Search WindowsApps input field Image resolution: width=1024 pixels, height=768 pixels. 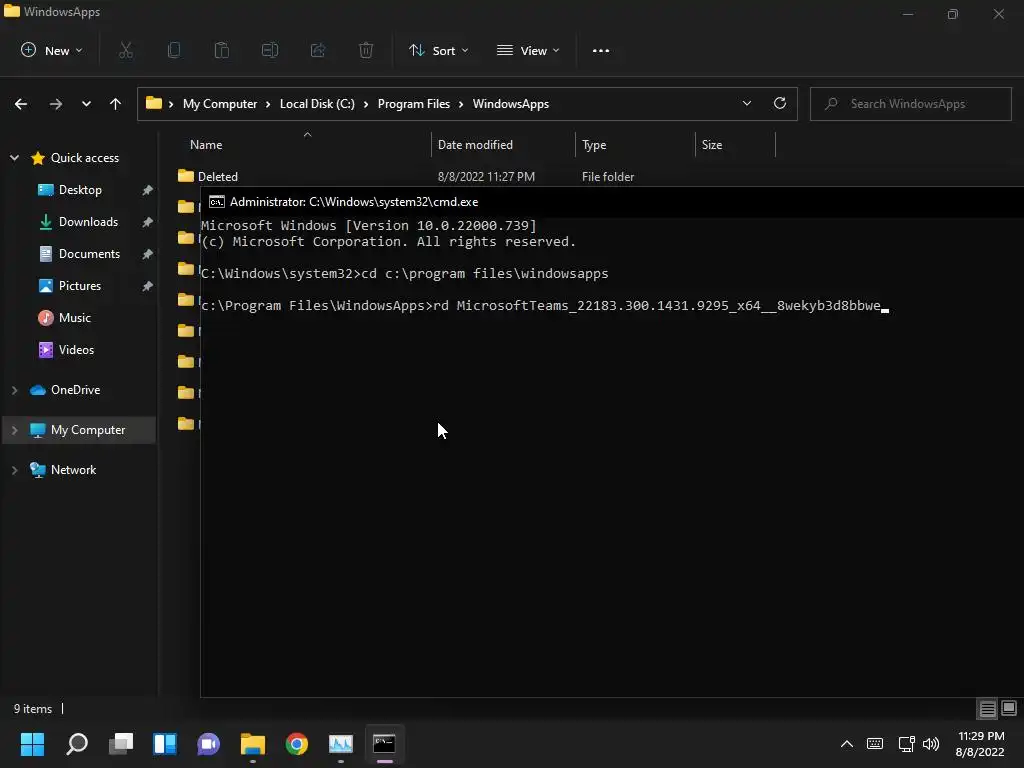click(x=910, y=104)
